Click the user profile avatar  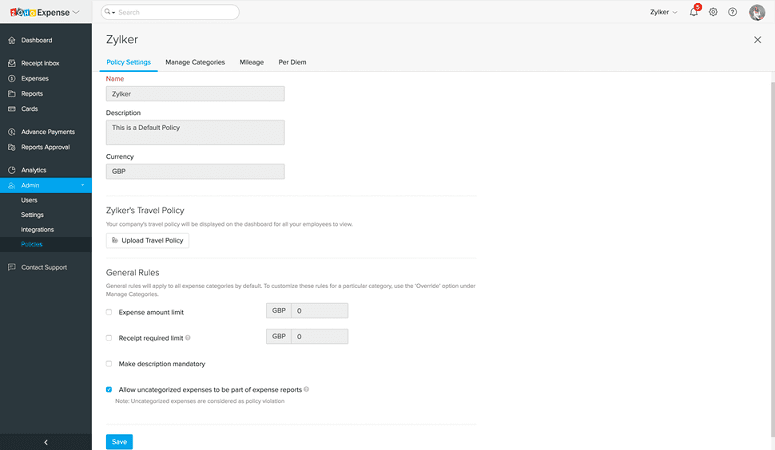point(757,12)
